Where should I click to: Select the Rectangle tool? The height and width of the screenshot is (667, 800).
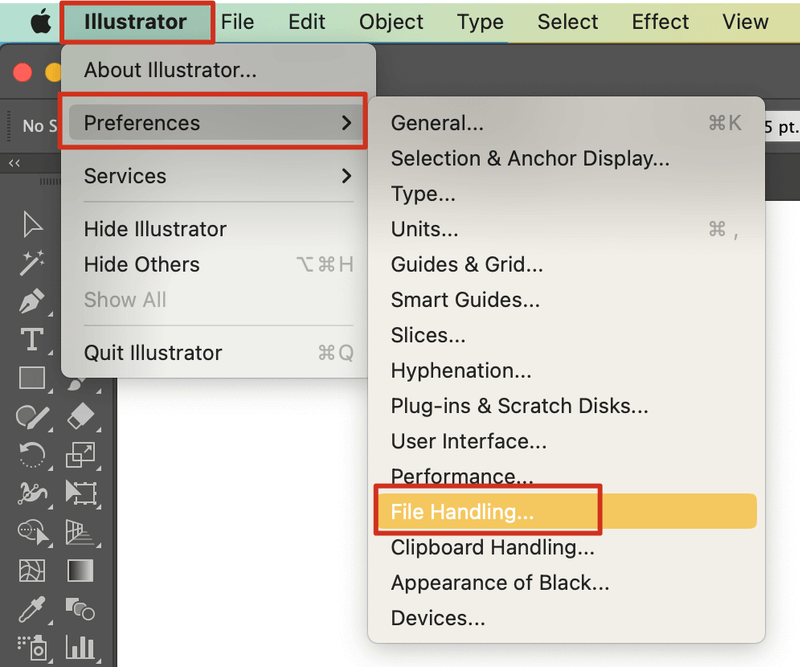[30, 375]
